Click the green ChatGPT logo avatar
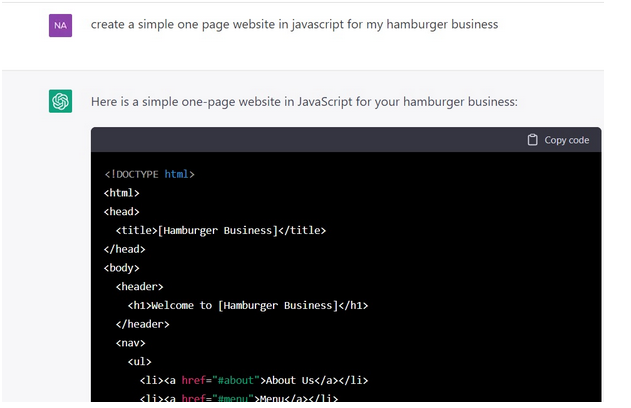The width and height of the screenshot is (631, 408). coord(60,101)
